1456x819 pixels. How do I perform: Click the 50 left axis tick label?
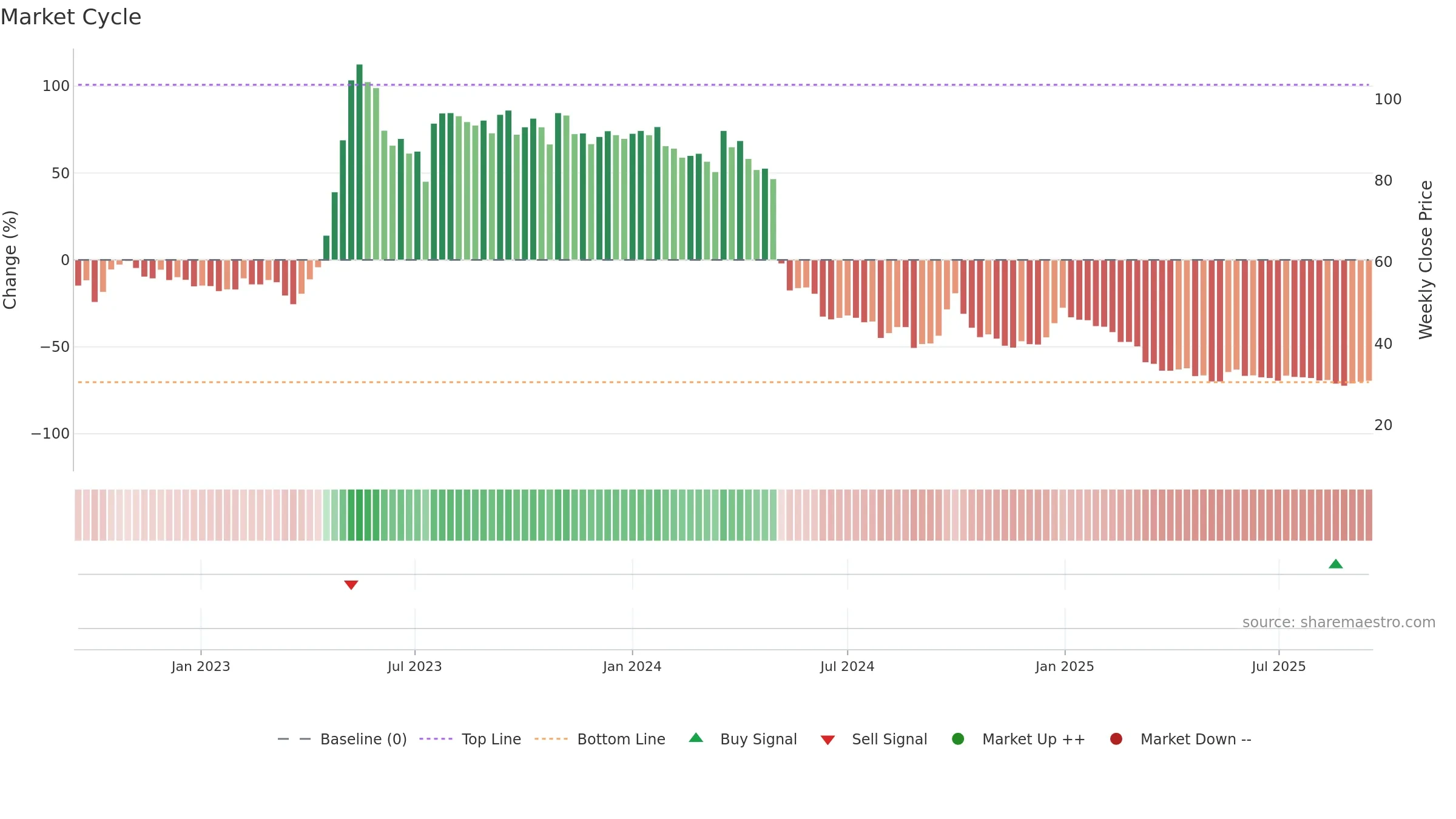(x=61, y=174)
